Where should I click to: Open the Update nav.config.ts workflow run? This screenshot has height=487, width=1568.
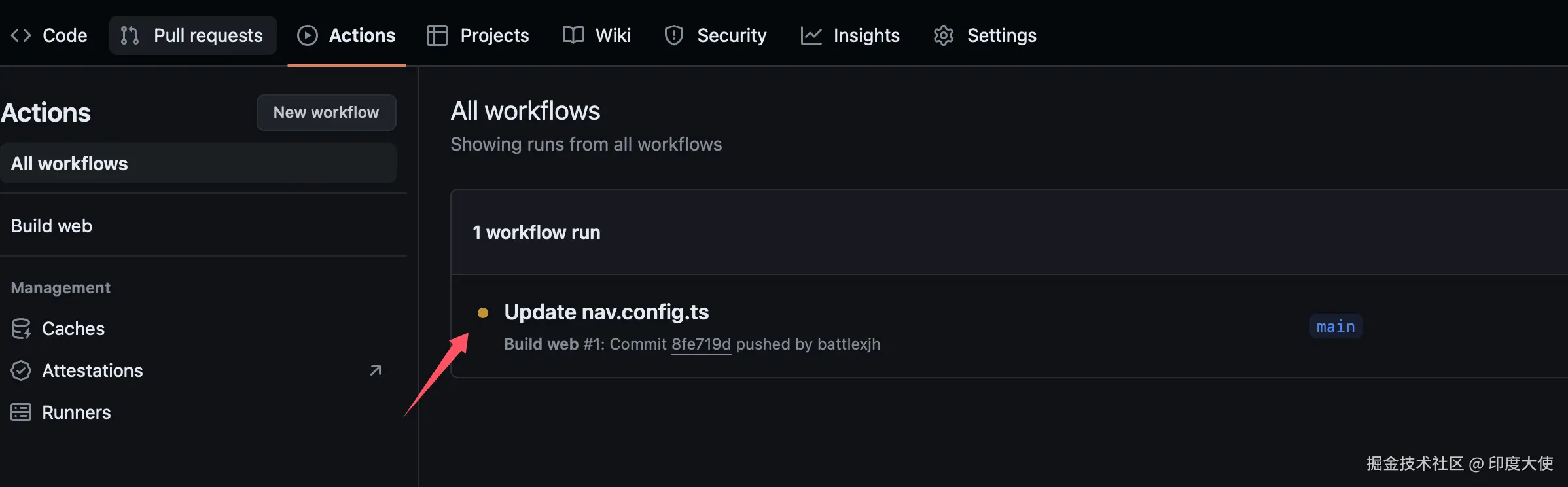point(606,312)
